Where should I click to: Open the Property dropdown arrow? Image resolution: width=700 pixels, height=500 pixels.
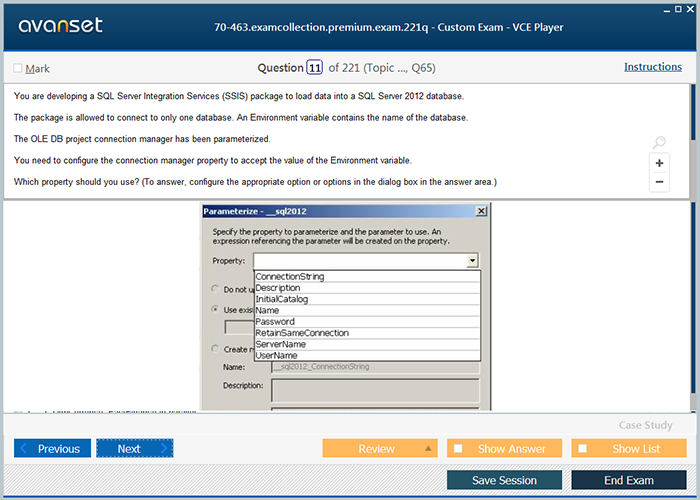pyautogui.click(x=472, y=260)
